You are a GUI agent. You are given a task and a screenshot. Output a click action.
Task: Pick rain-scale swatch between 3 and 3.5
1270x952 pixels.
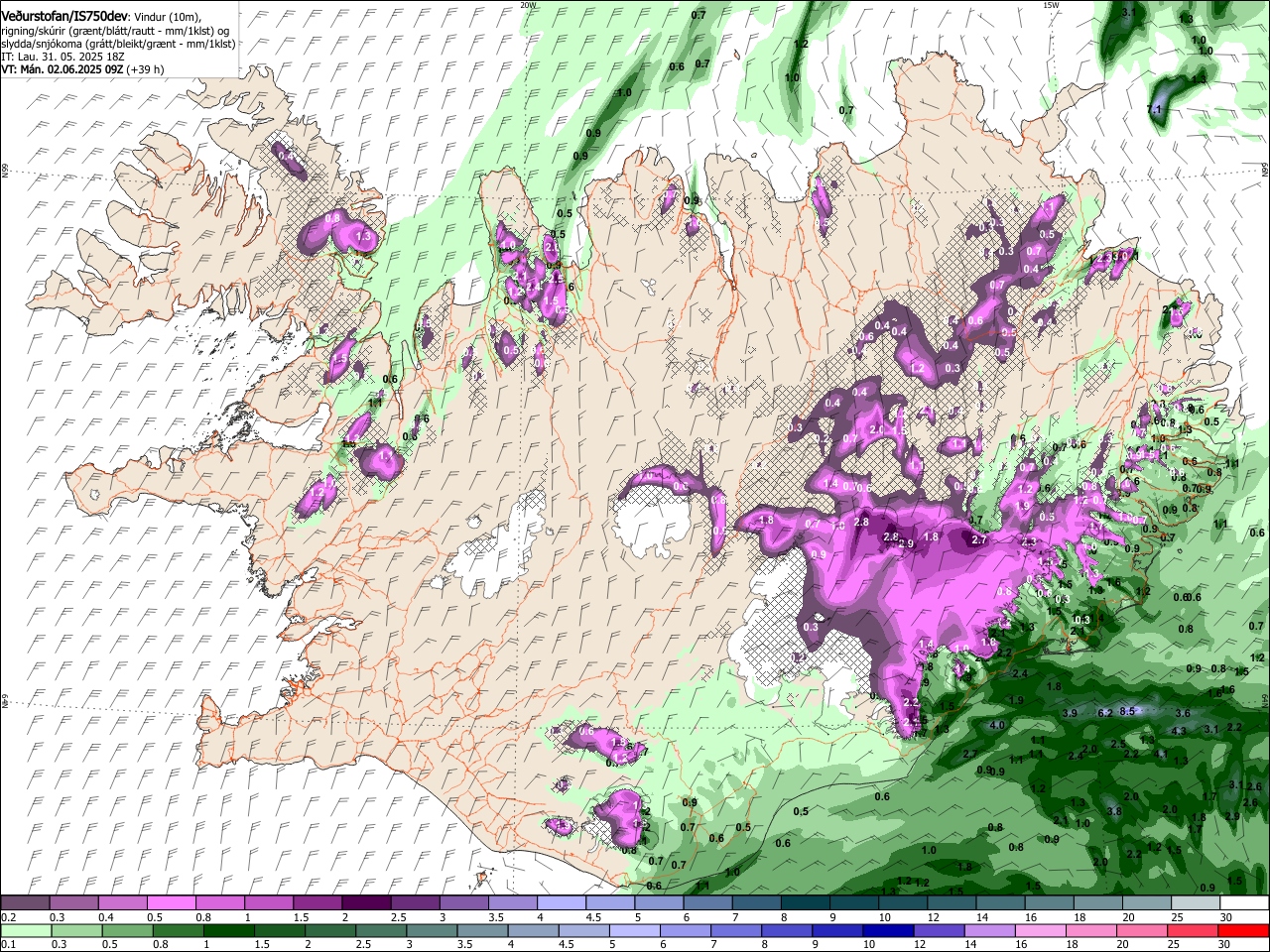coord(432,931)
